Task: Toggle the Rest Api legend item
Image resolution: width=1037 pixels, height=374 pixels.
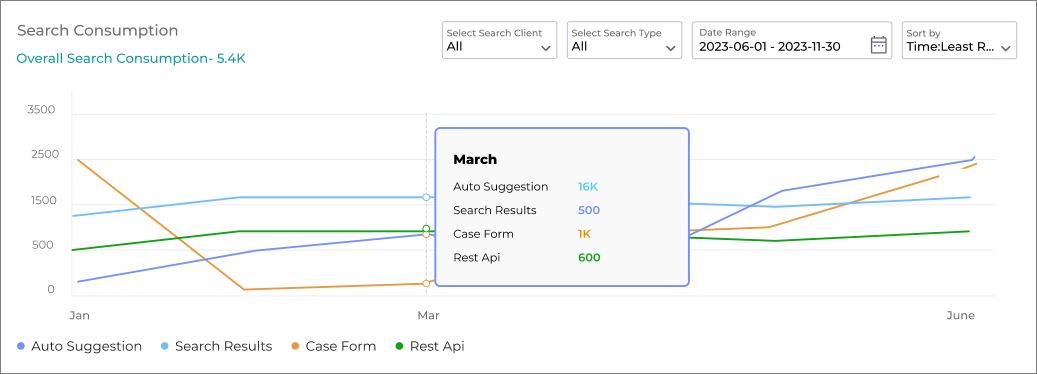Action: 430,346
